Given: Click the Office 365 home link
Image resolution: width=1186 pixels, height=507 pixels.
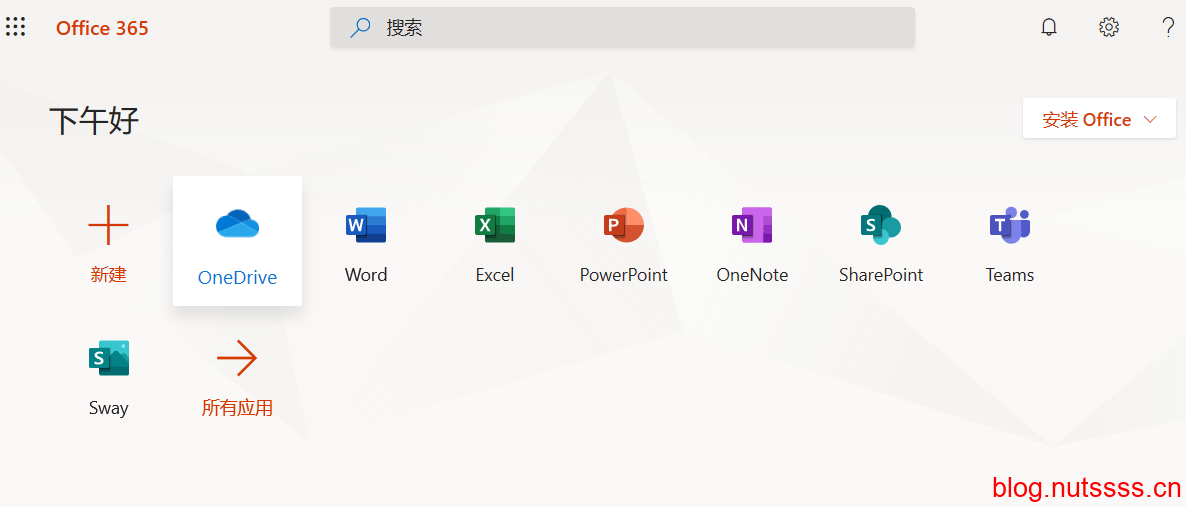Looking at the screenshot, I should (102, 28).
